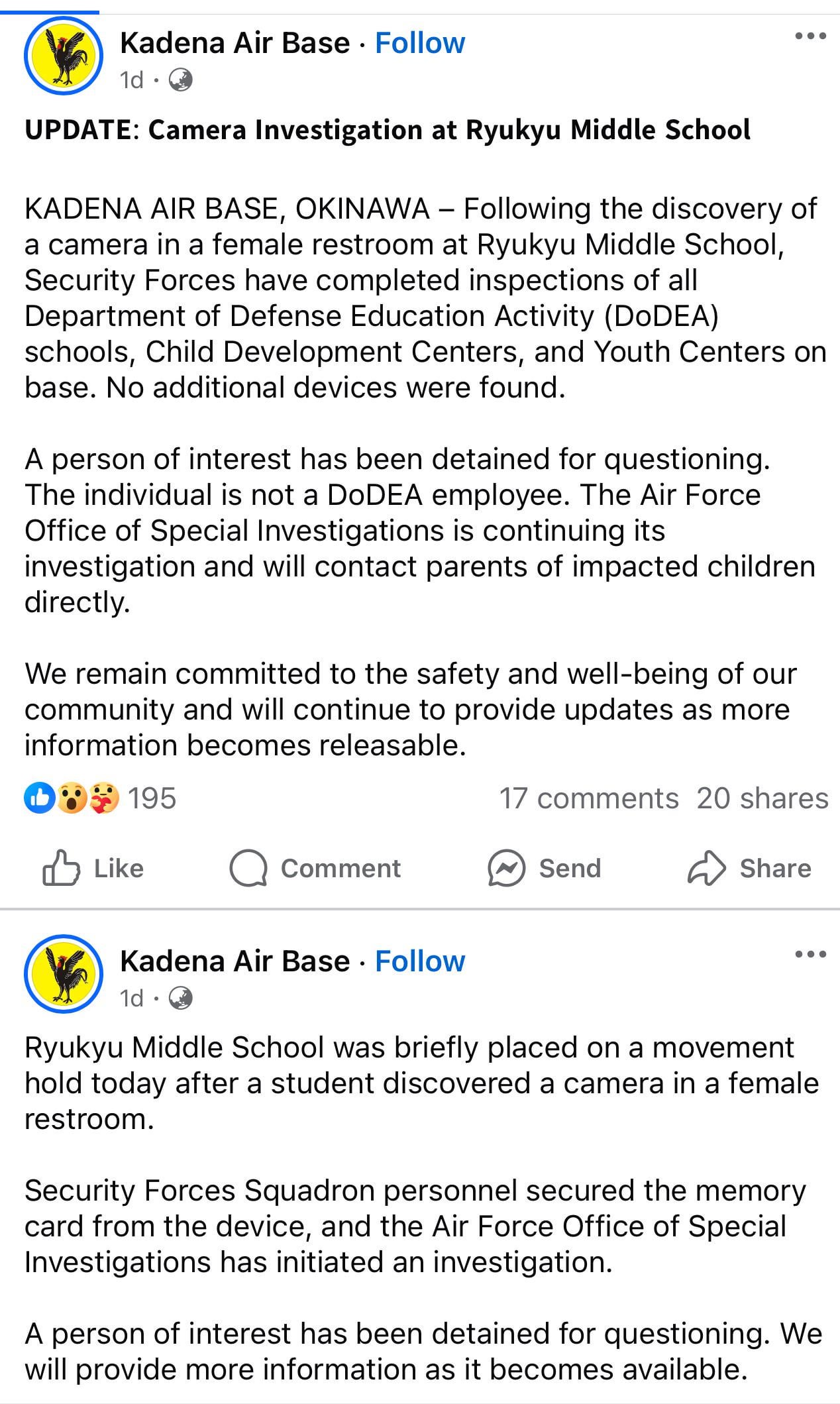840x1404 pixels.
Task: Open Kadena Air Base page name on second post
Action: click(235, 961)
